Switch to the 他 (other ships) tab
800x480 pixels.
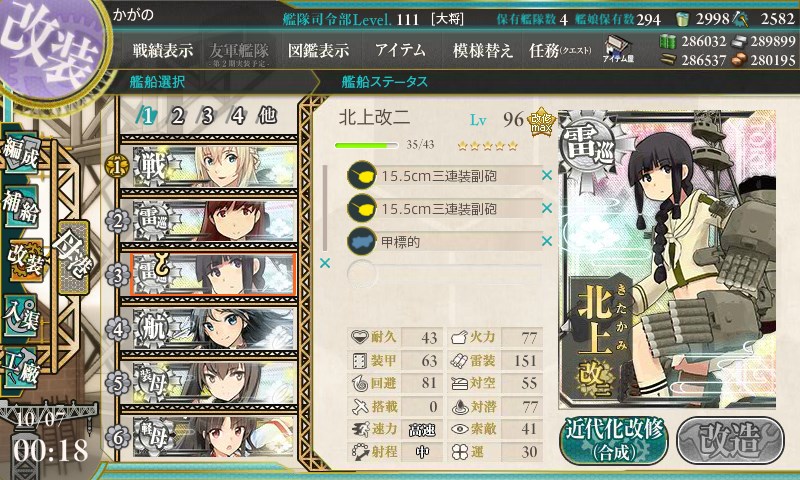(x=267, y=116)
